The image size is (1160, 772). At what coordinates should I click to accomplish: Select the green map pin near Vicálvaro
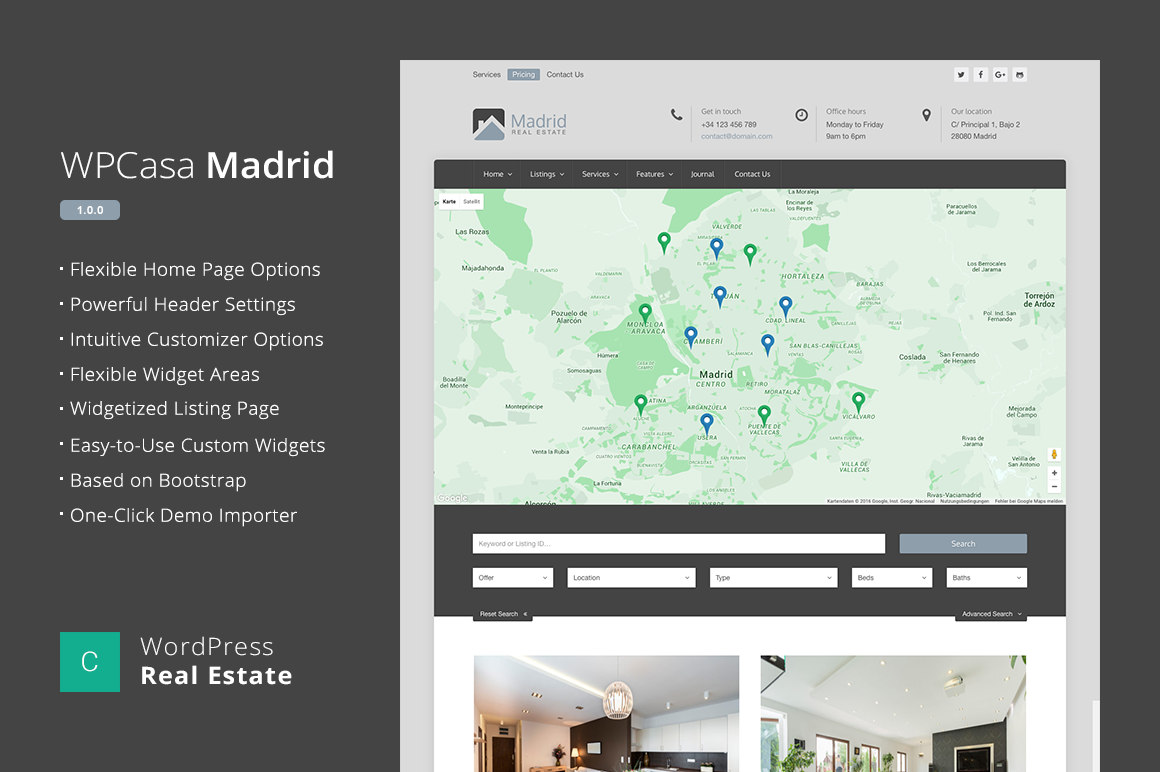coord(858,401)
